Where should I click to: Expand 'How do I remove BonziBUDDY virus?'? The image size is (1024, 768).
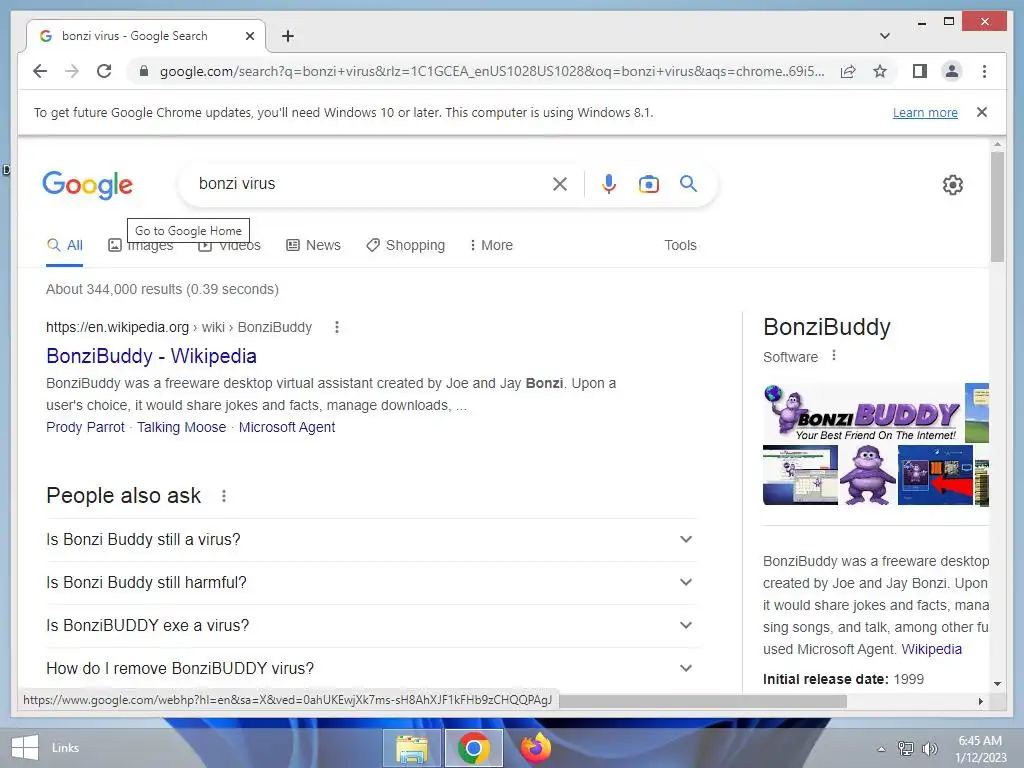tap(371, 669)
